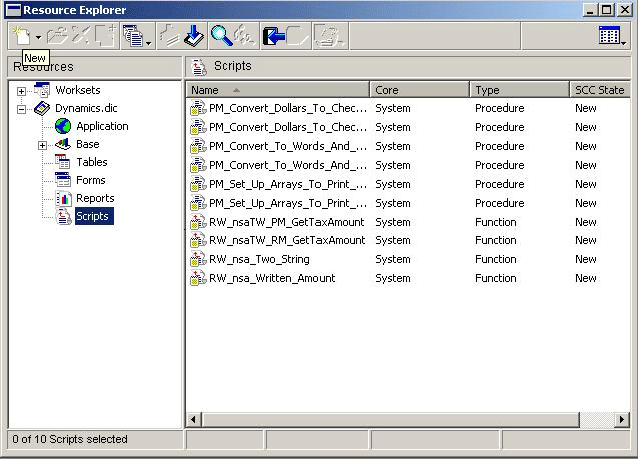This screenshot has width=638, height=459.
Task: Select Tables in the resource tree
Action: pyautogui.click(x=92, y=162)
